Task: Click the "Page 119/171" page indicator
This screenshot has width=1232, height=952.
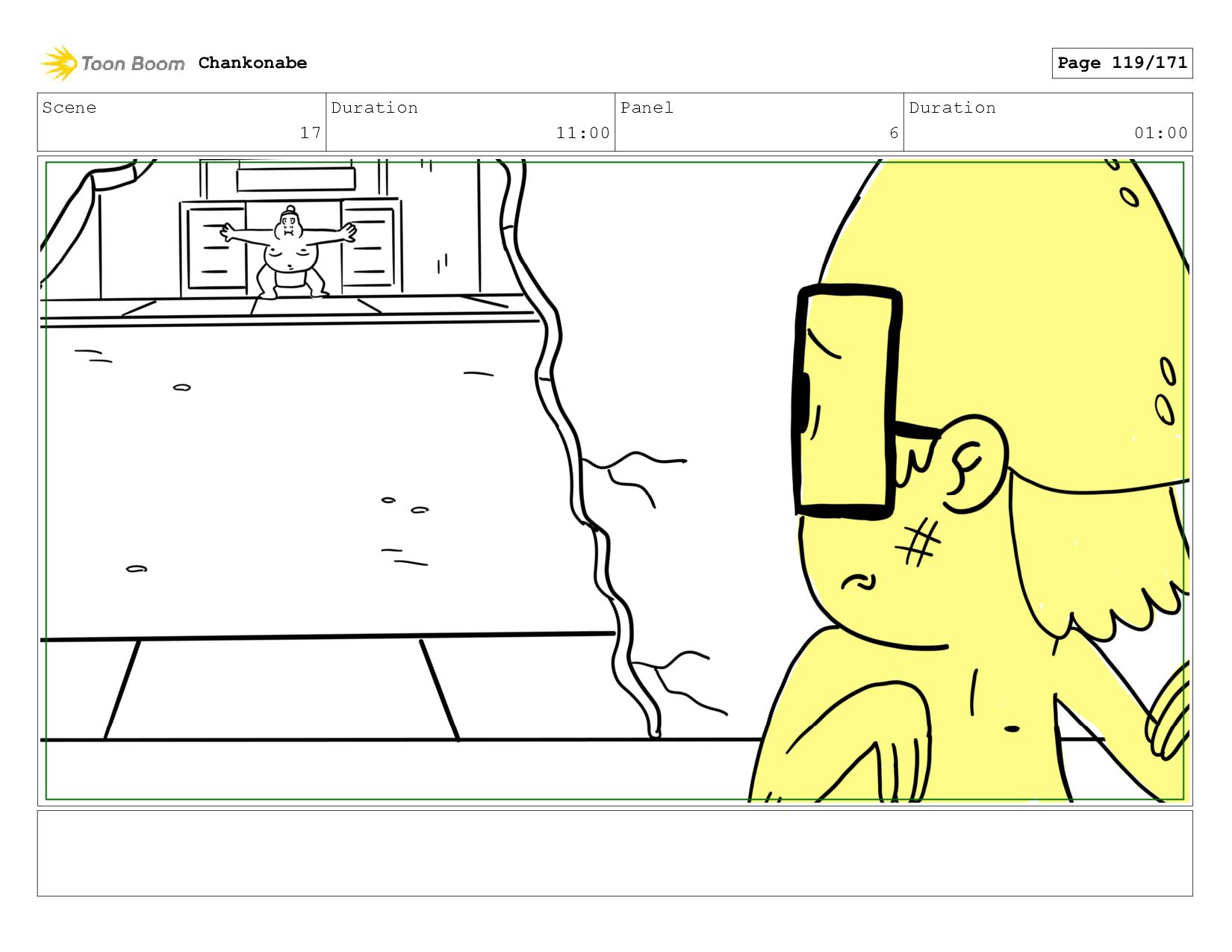Action: (x=1122, y=63)
